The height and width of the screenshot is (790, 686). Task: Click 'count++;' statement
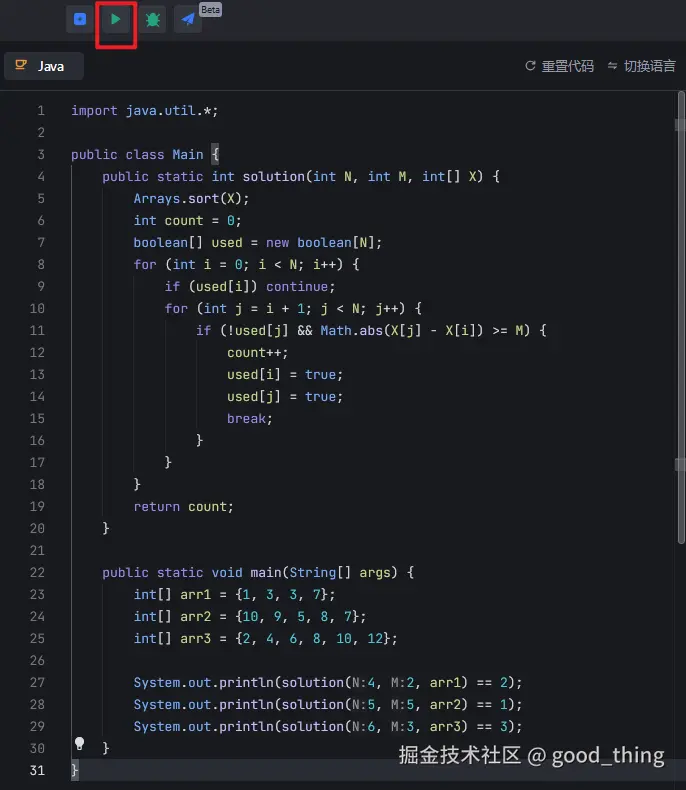(257, 353)
